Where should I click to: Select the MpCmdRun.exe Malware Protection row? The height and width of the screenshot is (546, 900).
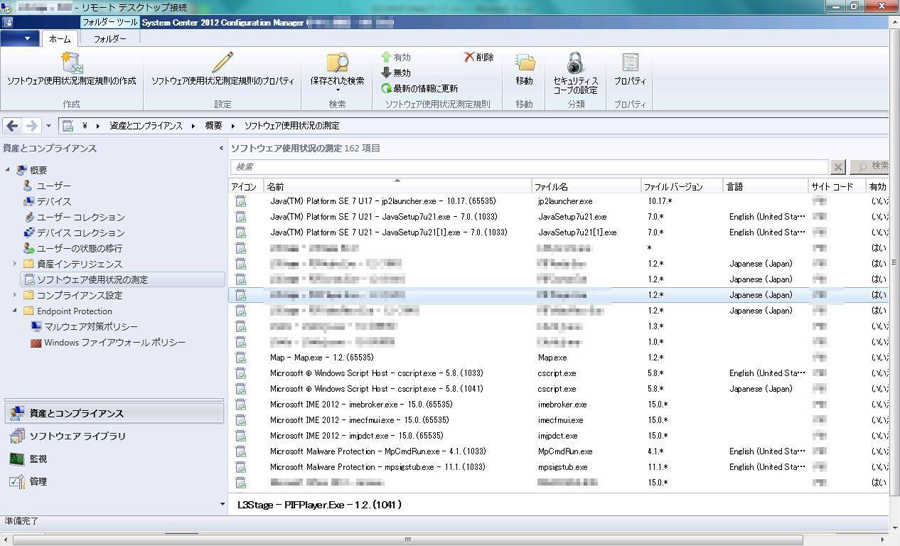click(559, 451)
